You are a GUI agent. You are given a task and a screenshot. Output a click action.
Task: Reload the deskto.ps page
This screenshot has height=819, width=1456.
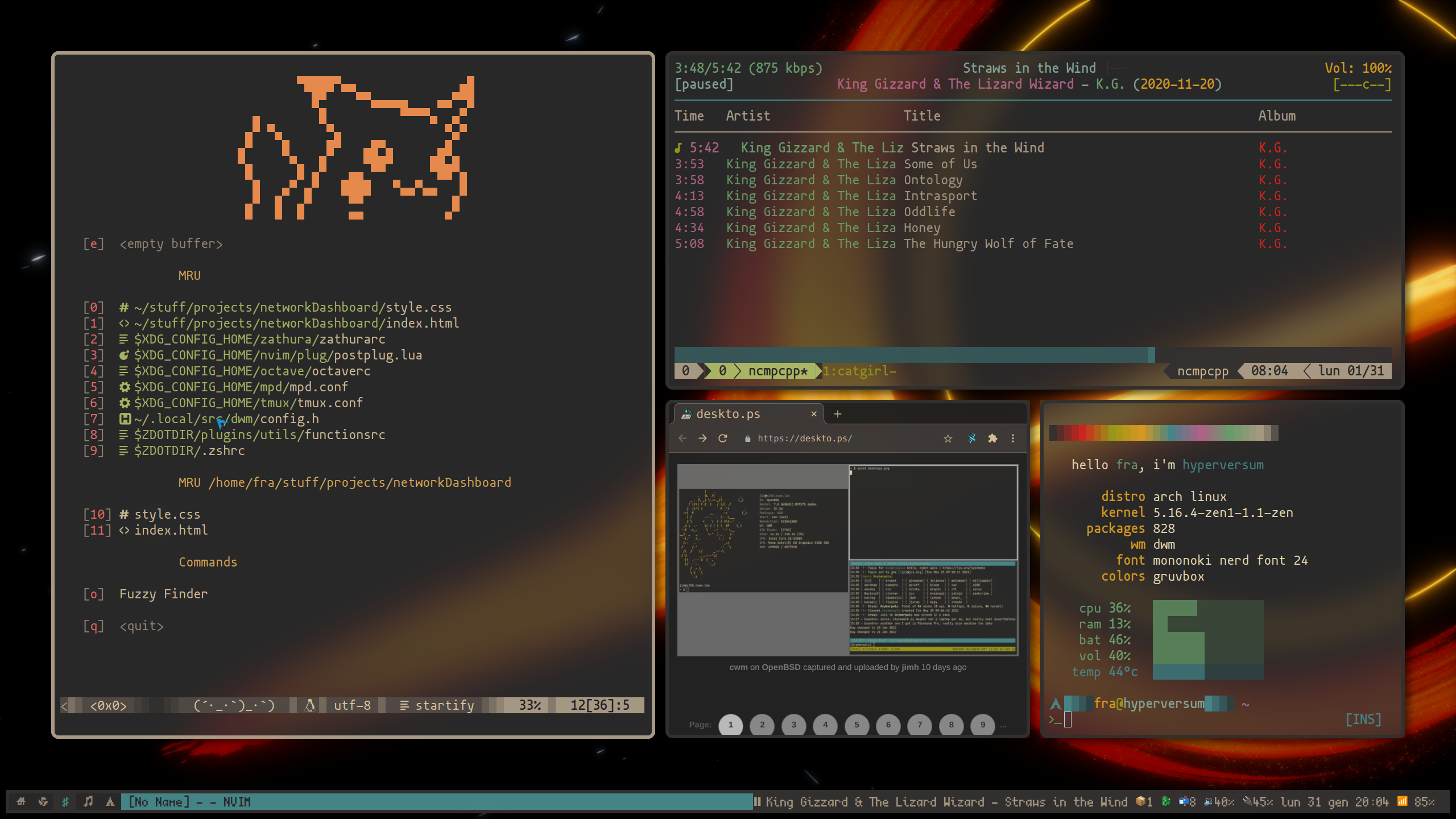(722, 439)
